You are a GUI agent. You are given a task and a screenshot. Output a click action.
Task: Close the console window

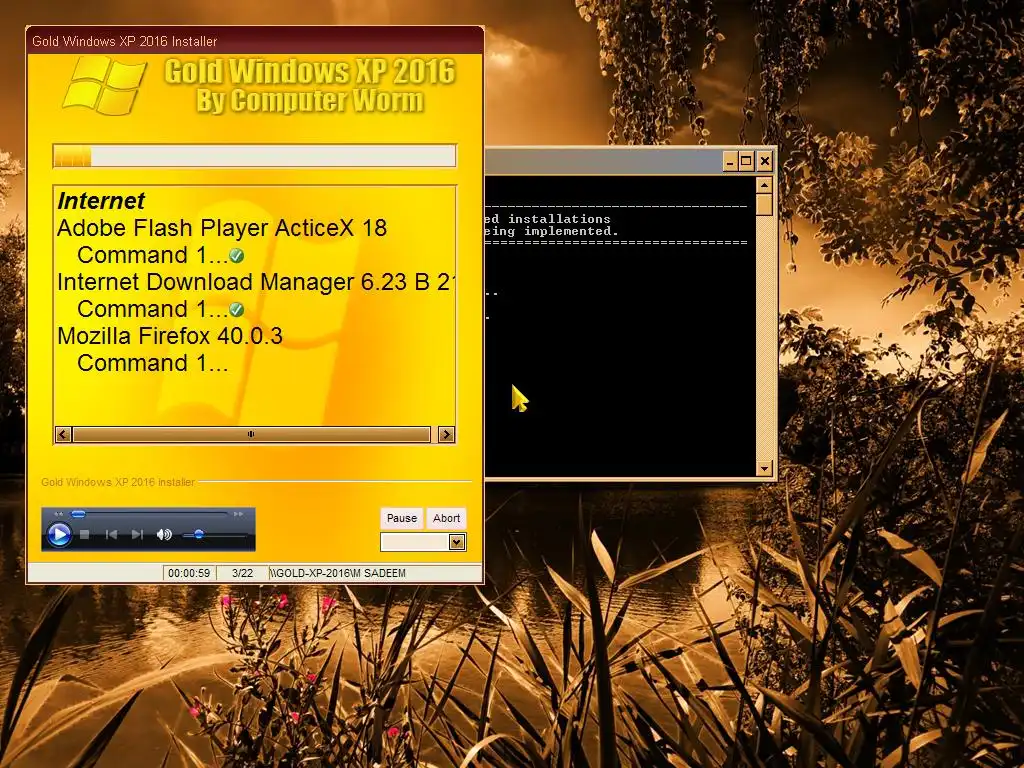pos(765,161)
